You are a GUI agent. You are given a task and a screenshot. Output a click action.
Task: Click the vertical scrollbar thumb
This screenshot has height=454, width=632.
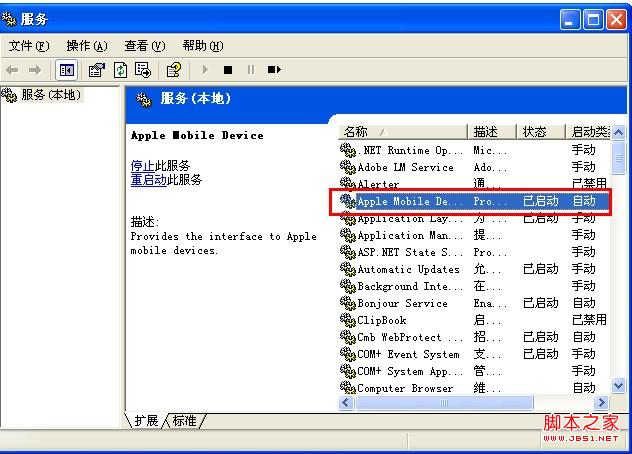pos(619,158)
